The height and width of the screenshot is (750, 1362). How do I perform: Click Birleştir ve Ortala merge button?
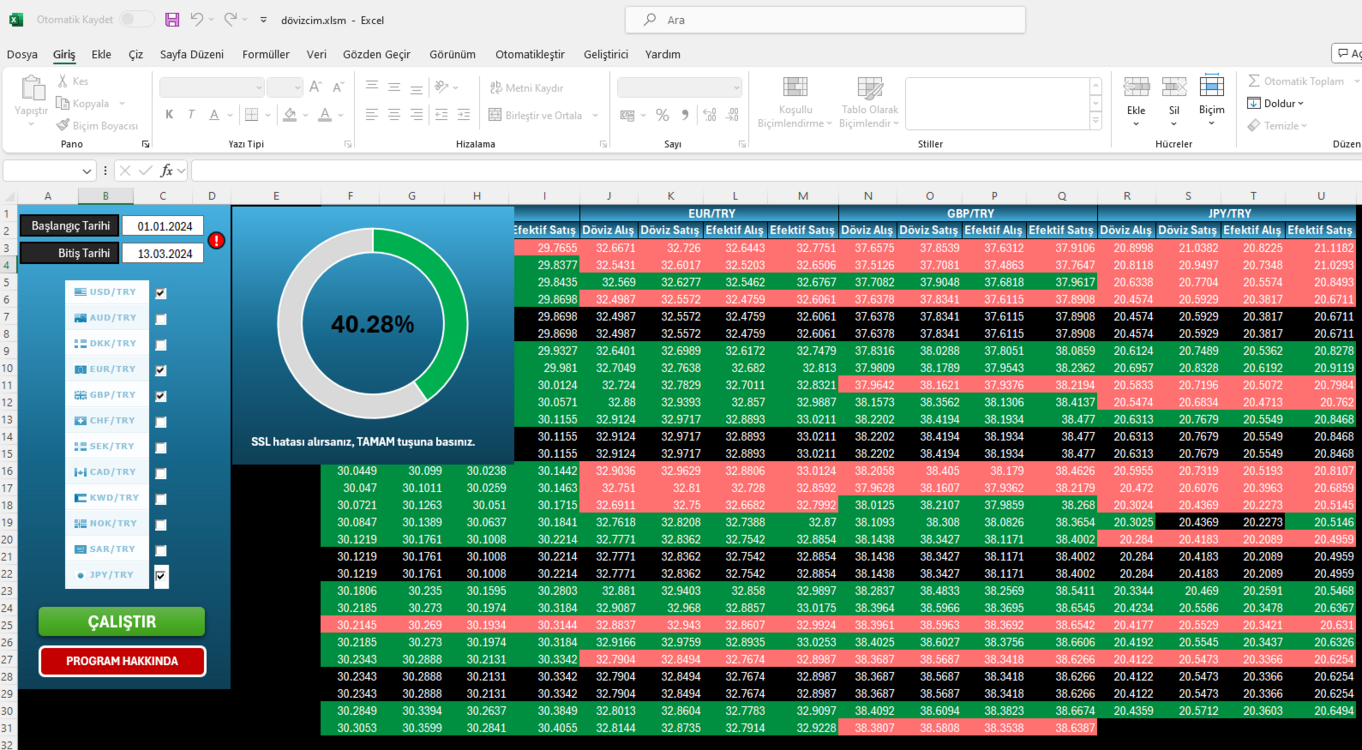coord(536,115)
